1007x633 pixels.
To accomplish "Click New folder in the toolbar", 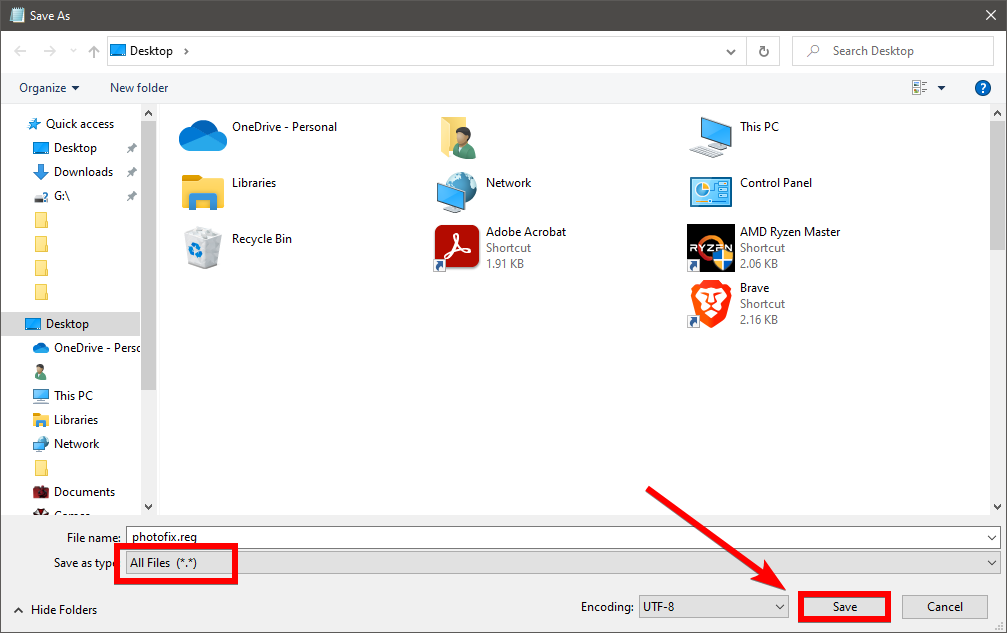I will 139,88.
